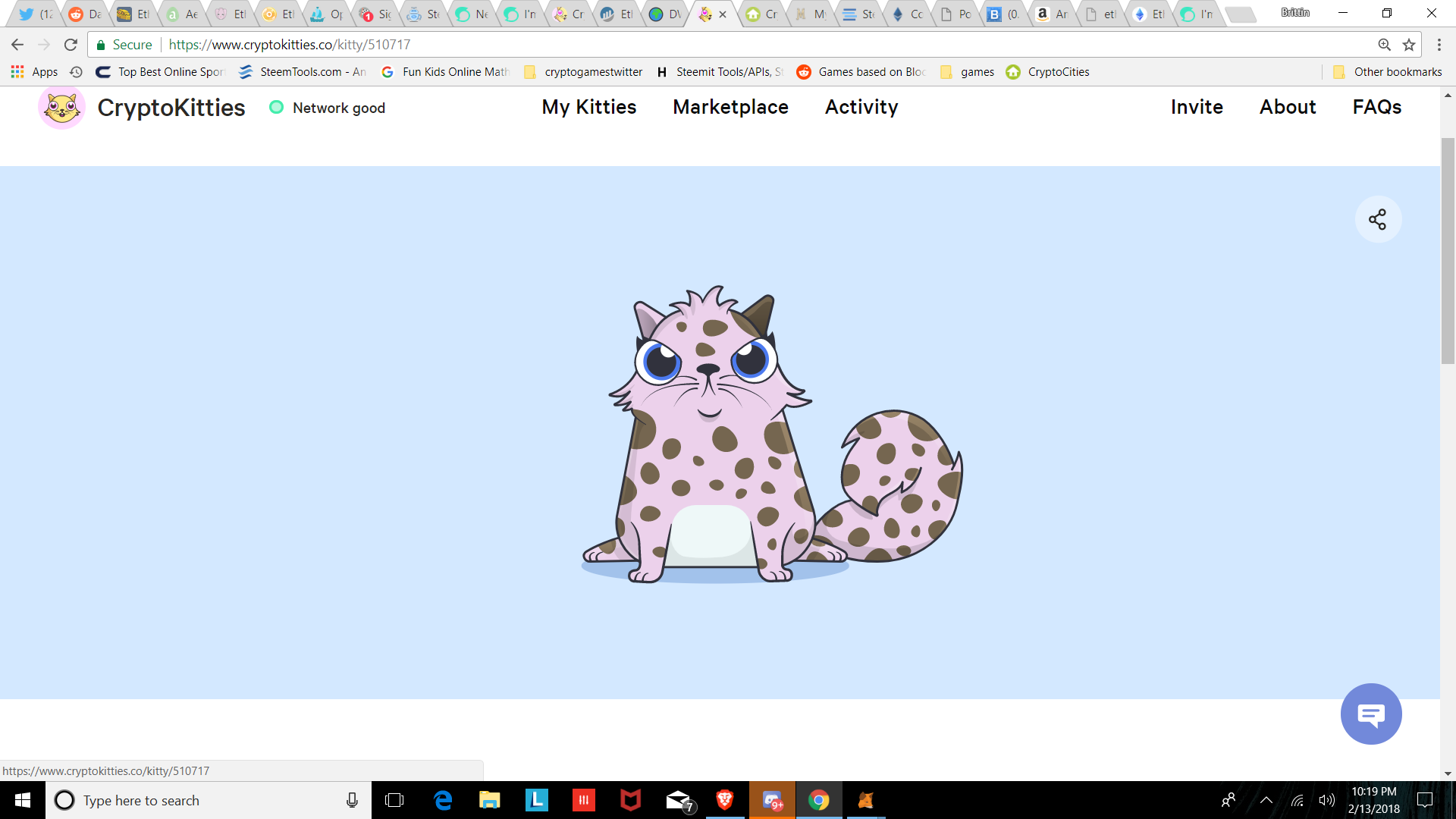
Task: Switch to the Reddit browser tab
Action: [x=85, y=14]
